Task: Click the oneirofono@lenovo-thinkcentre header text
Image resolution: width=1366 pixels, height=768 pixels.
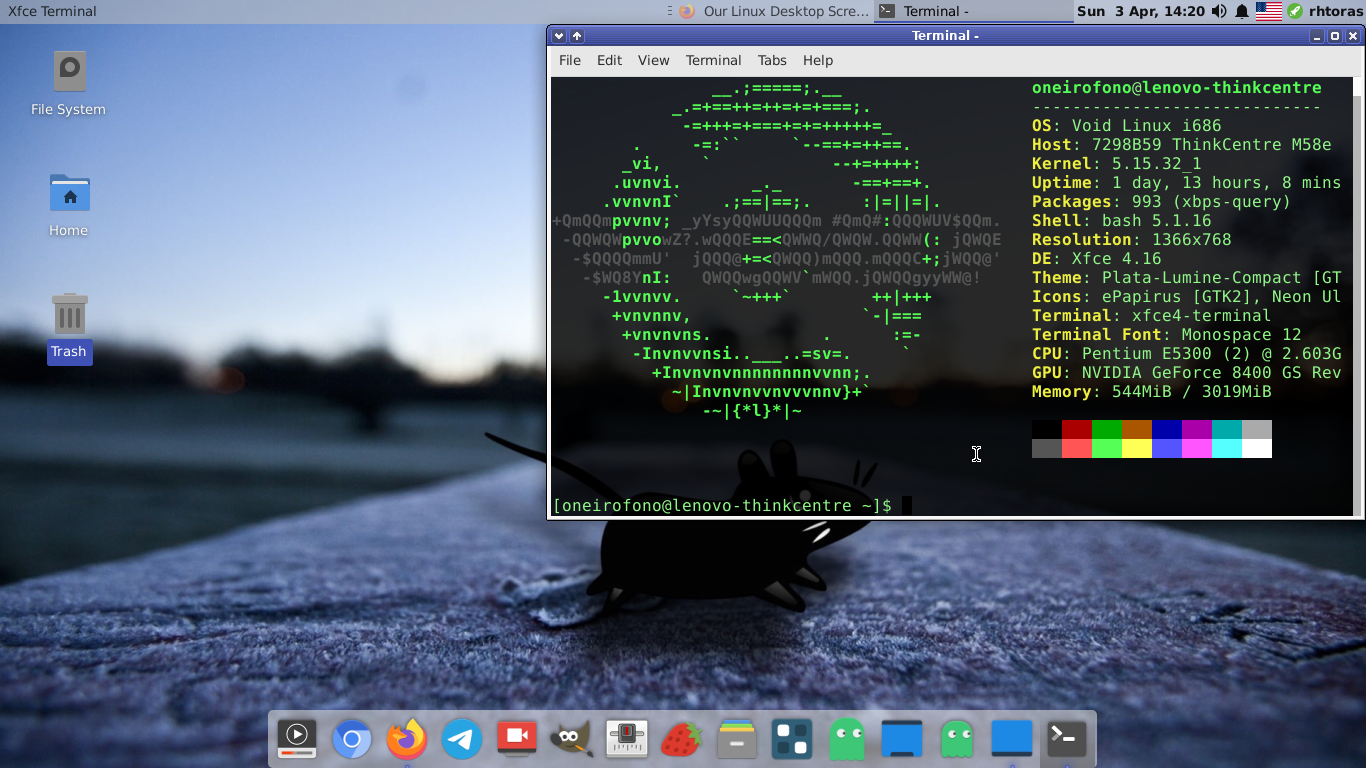Action: [1177, 88]
